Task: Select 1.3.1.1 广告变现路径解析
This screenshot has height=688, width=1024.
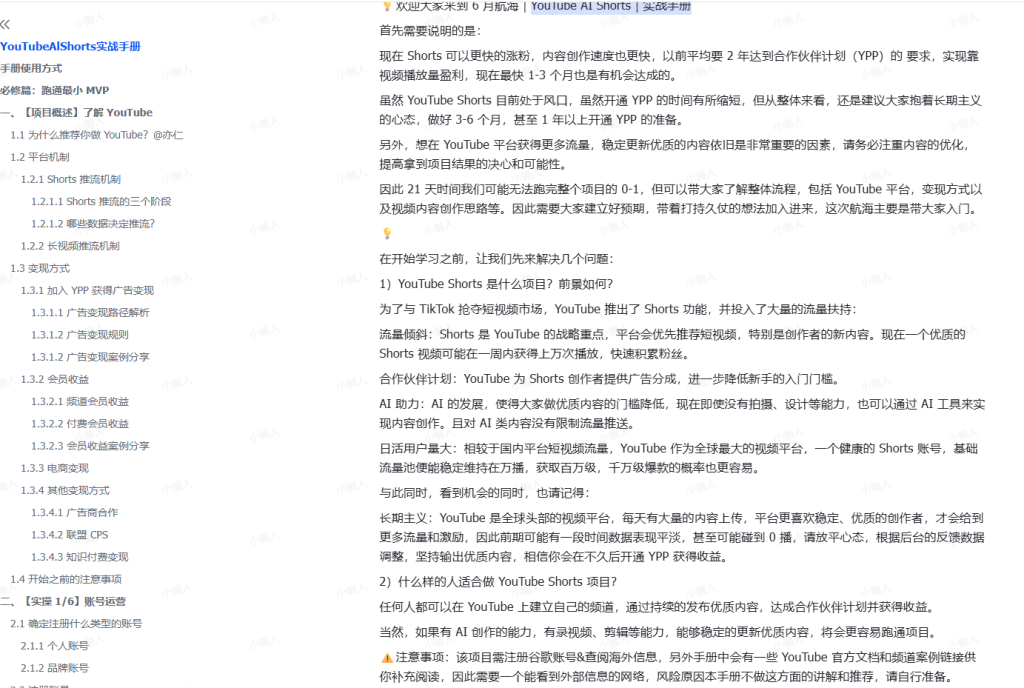Action: 90,313
